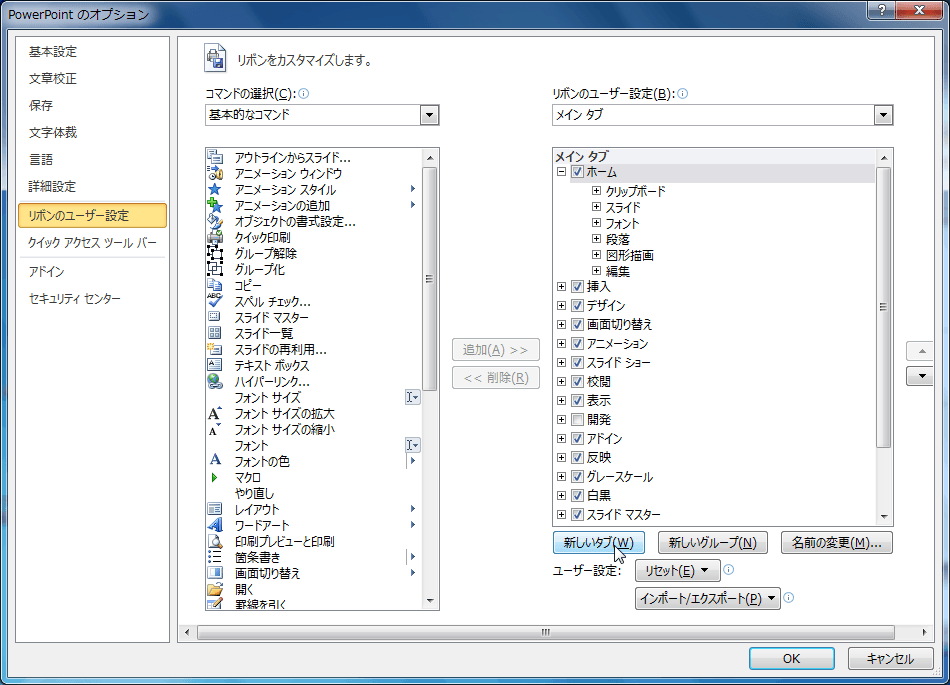Click the 名前の変更 button

click(837, 543)
